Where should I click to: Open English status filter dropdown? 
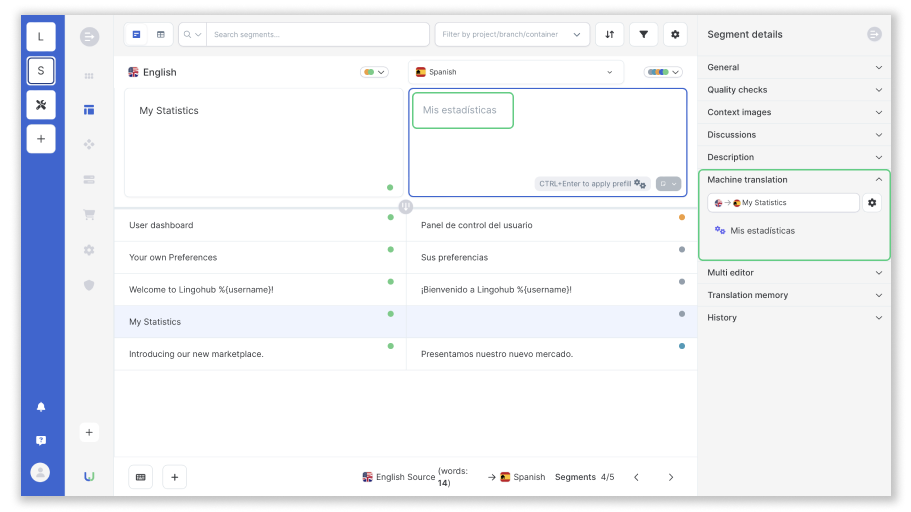(374, 72)
